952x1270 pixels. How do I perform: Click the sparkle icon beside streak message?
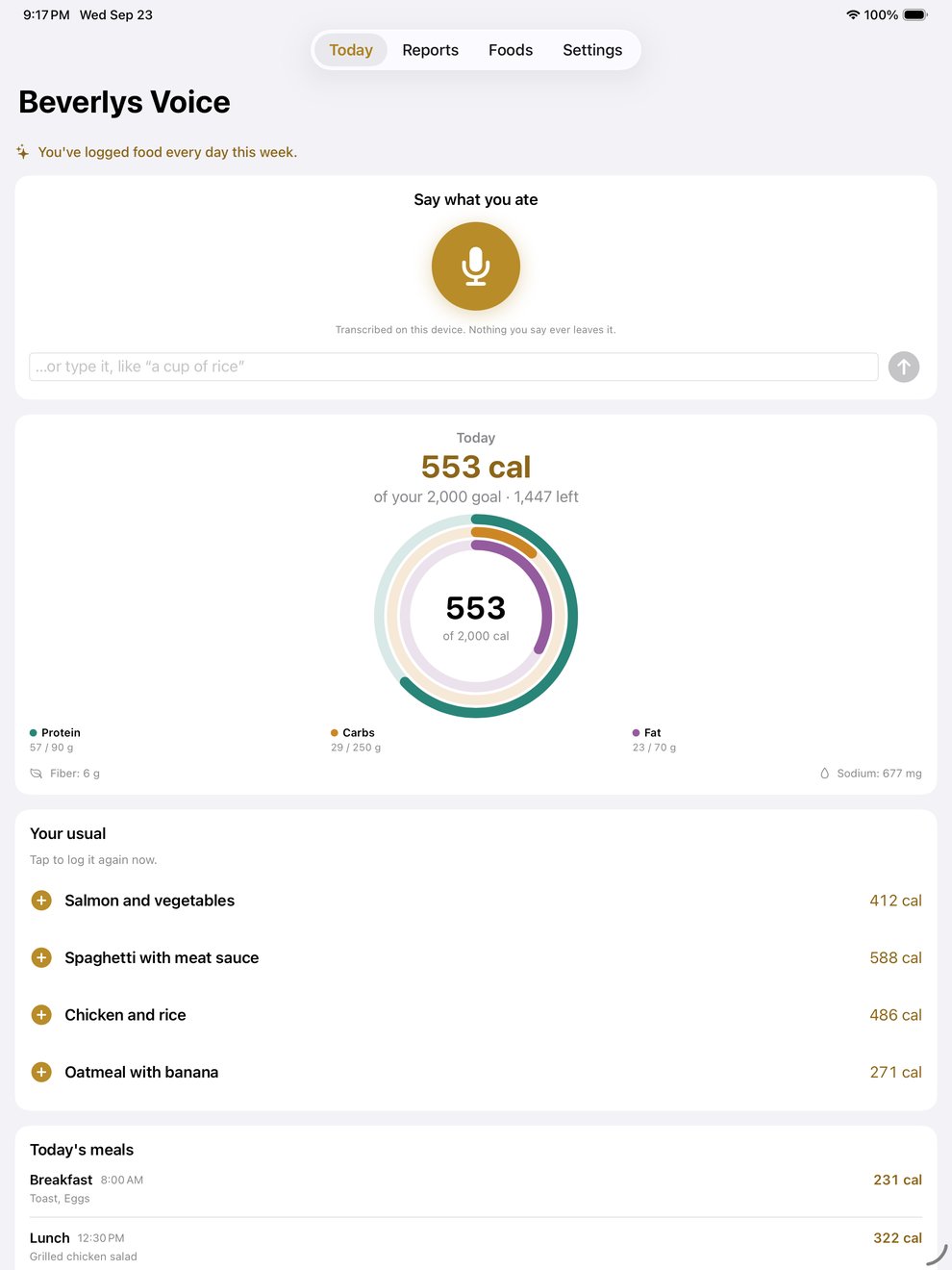tap(22, 152)
